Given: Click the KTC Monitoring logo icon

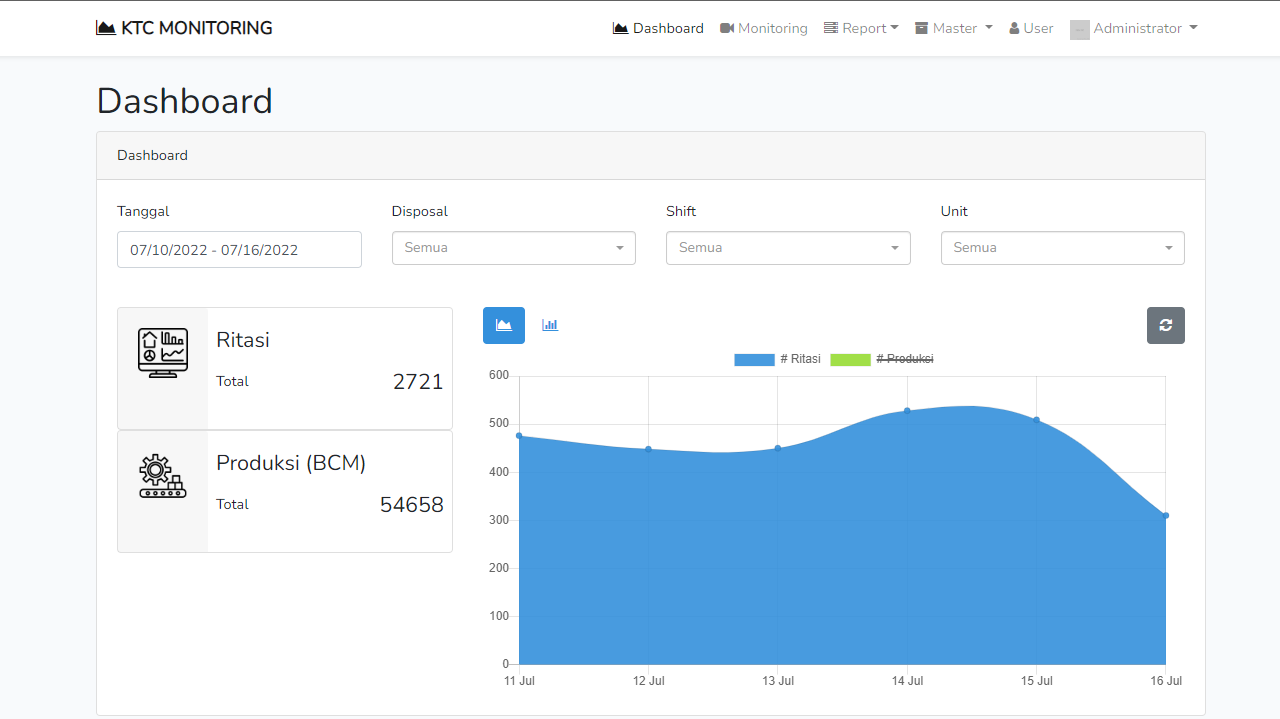Looking at the screenshot, I should pos(106,28).
